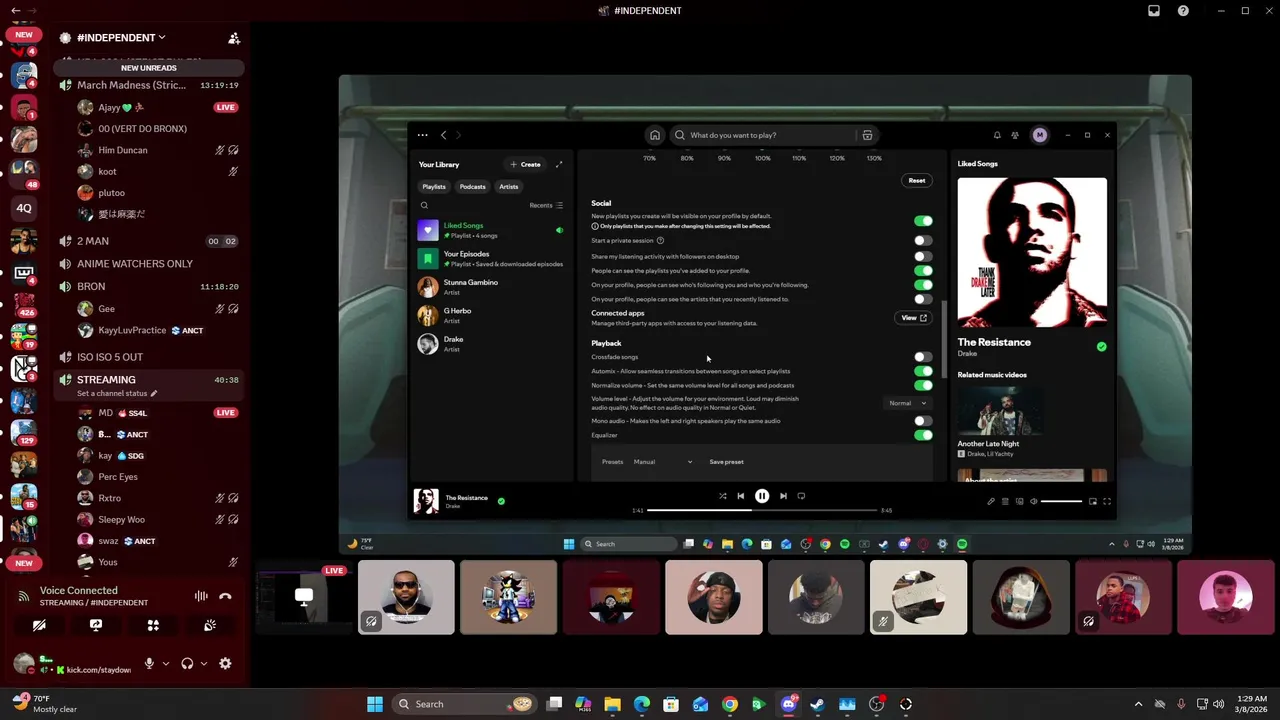Open Spotify friend activity icon

point(1015,135)
